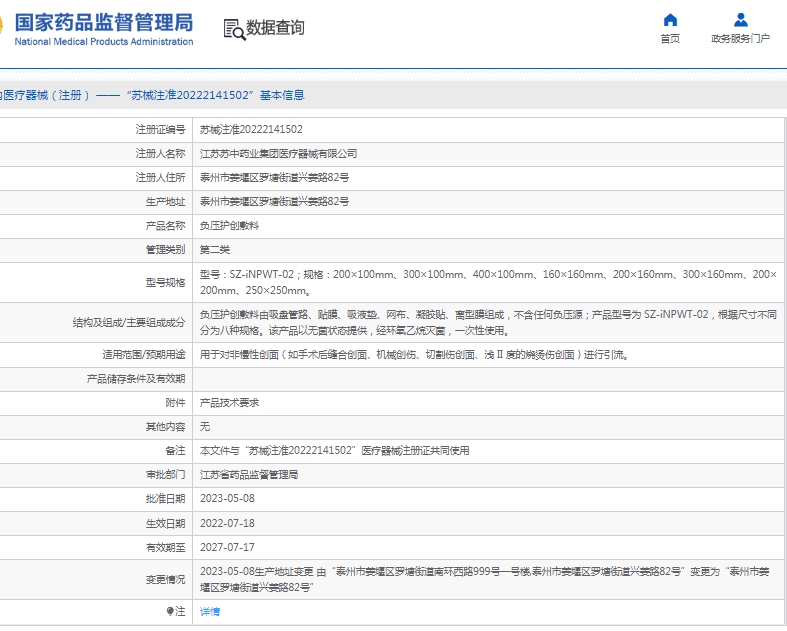Click the 政务服务门户 person icon

(740, 20)
